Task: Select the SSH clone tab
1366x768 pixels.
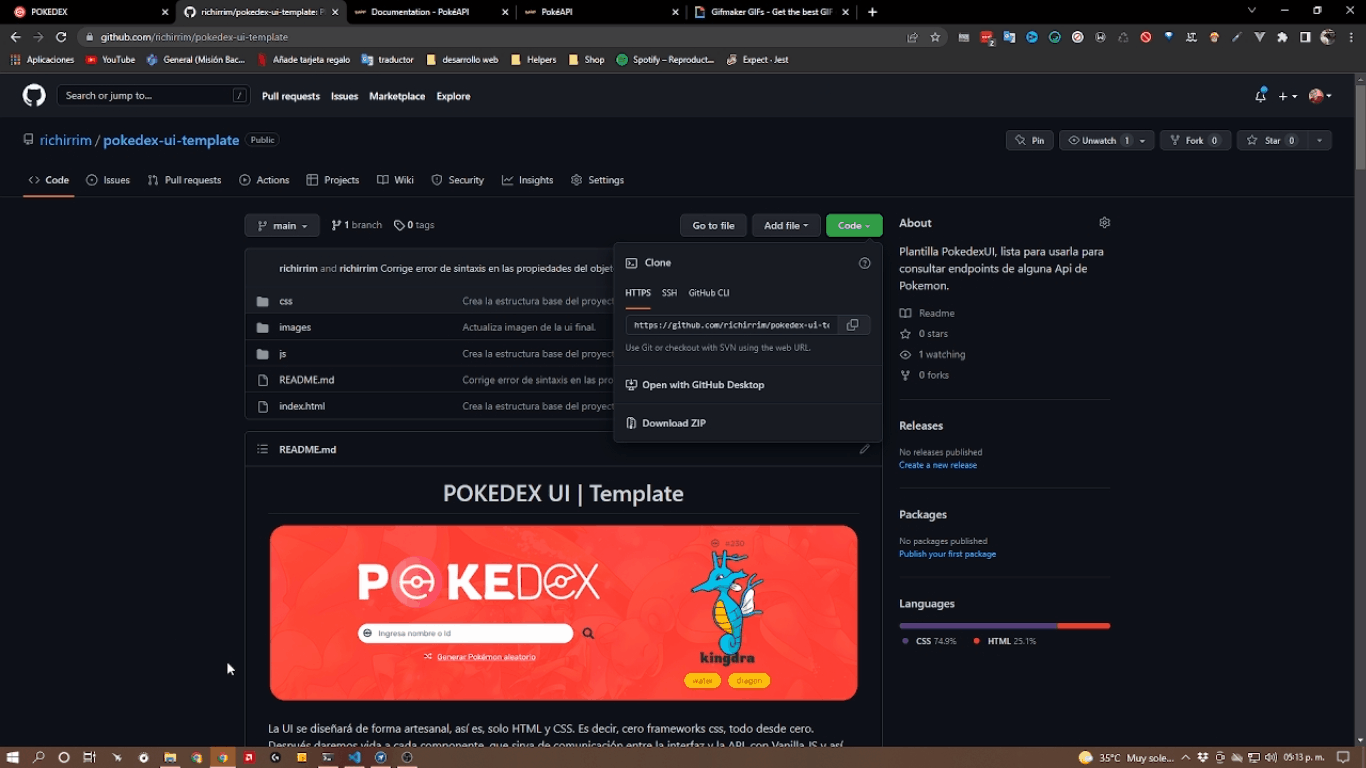Action: 669,293
